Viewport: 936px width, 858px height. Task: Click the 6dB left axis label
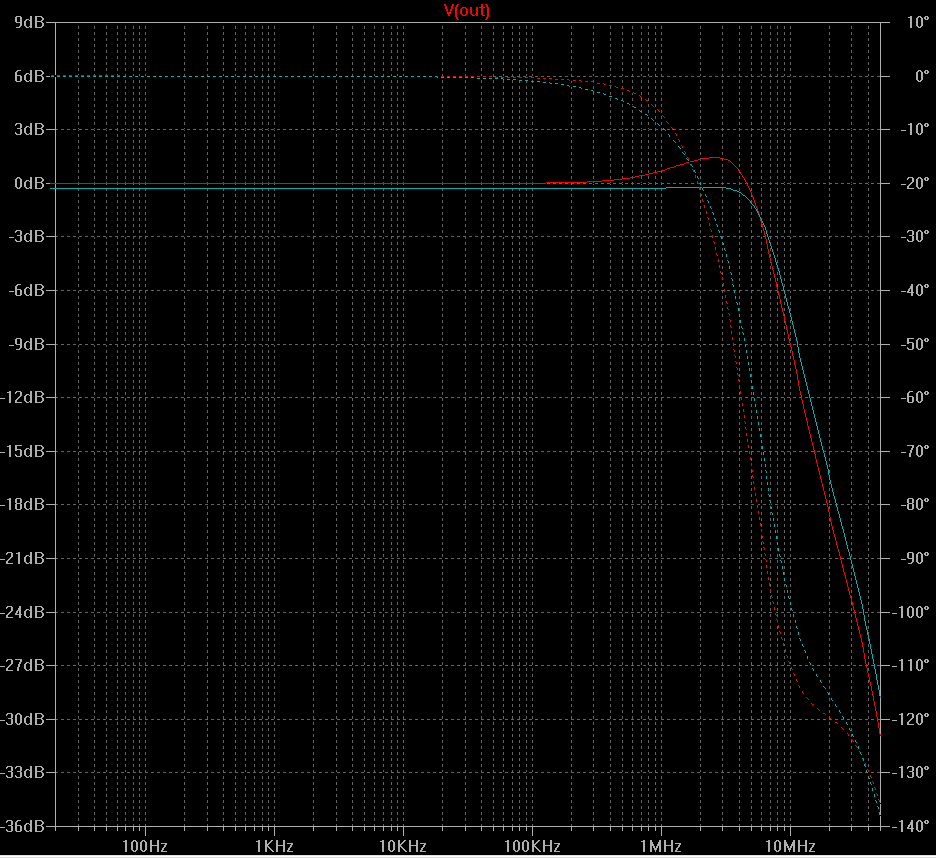(x=29, y=76)
